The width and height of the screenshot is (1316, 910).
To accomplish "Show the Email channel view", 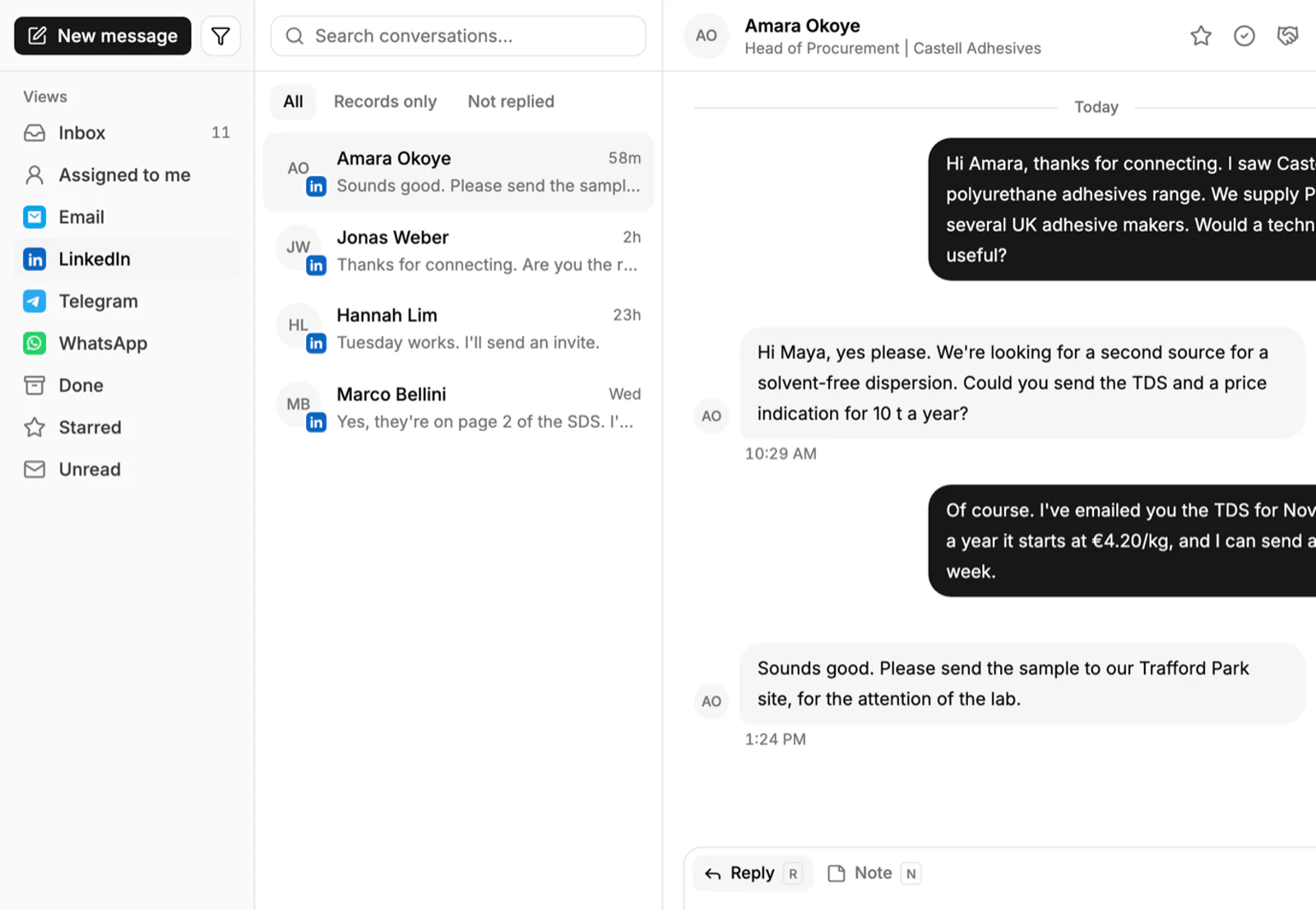I will (x=127, y=217).
